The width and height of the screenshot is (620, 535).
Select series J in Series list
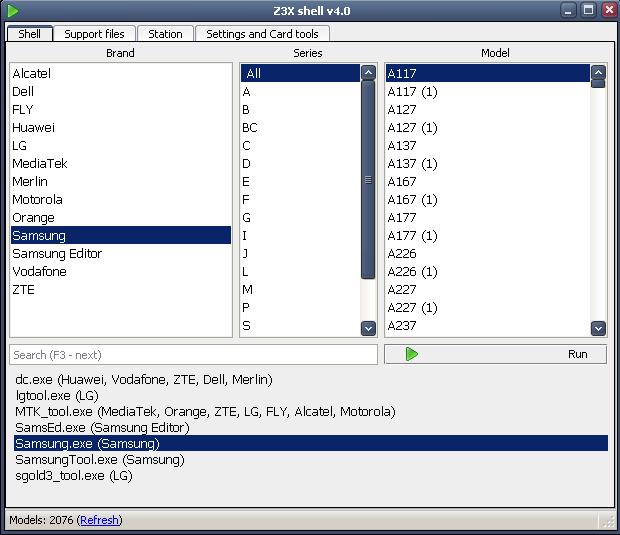tap(301, 253)
